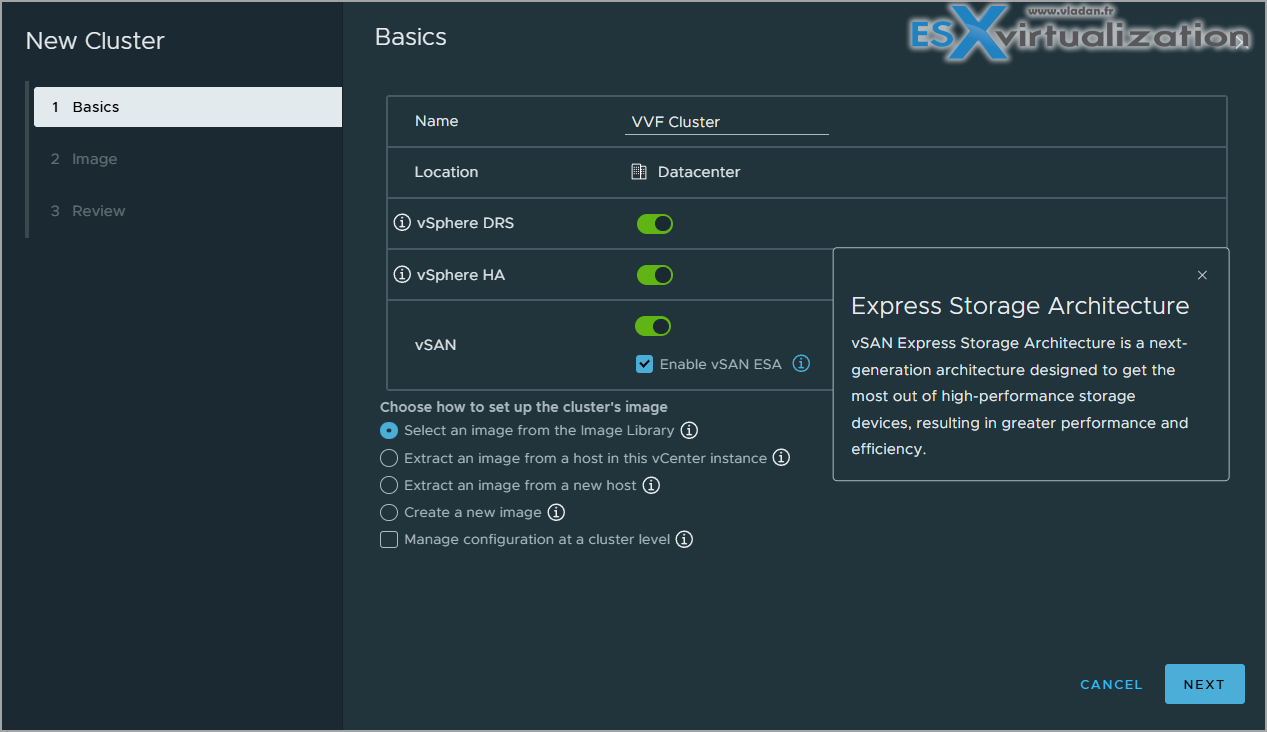This screenshot has width=1267, height=732.
Task: Click the Name field containing VVF Cluster
Action: pos(727,122)
